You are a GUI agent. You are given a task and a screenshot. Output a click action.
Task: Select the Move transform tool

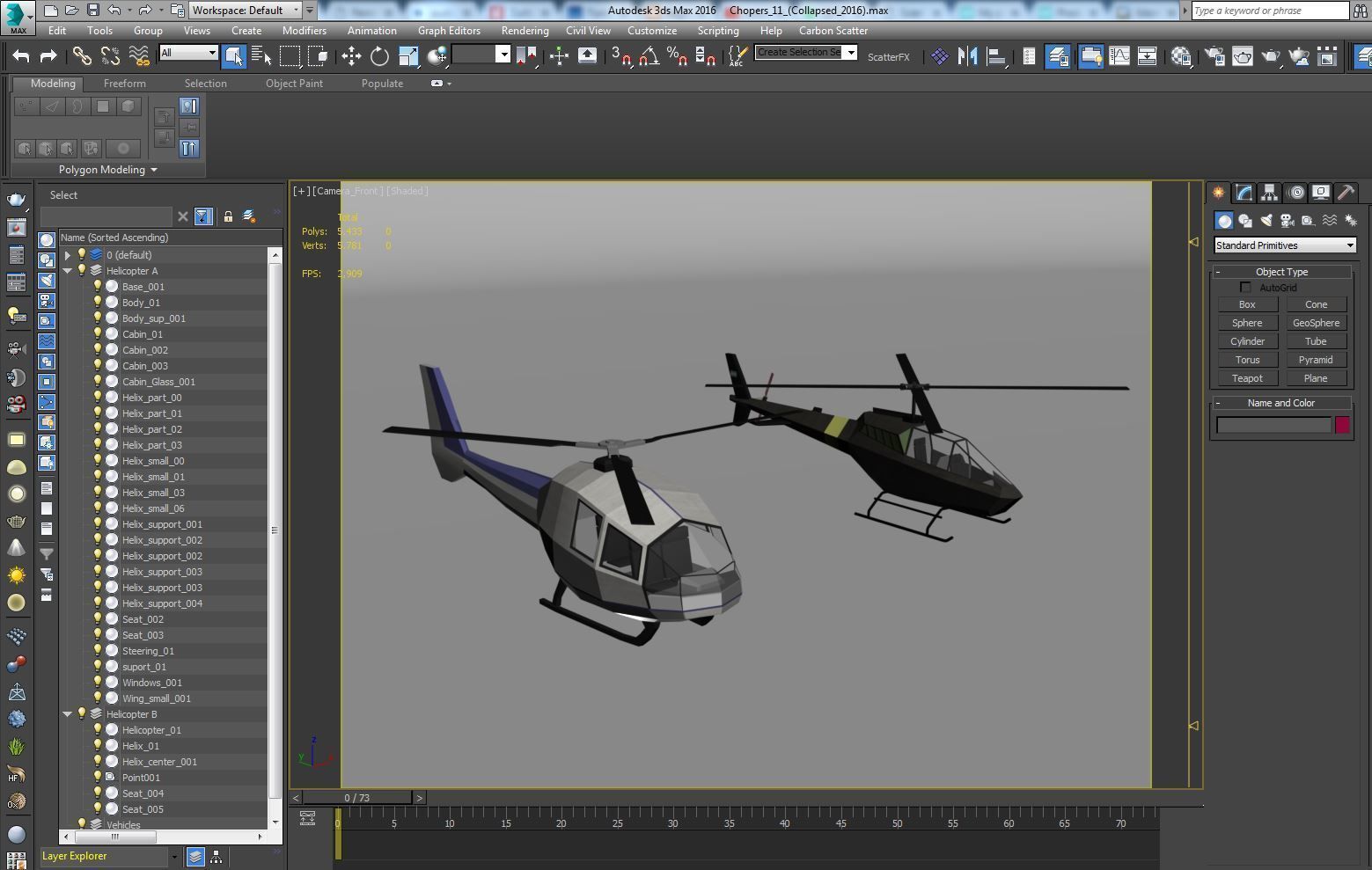351,56
